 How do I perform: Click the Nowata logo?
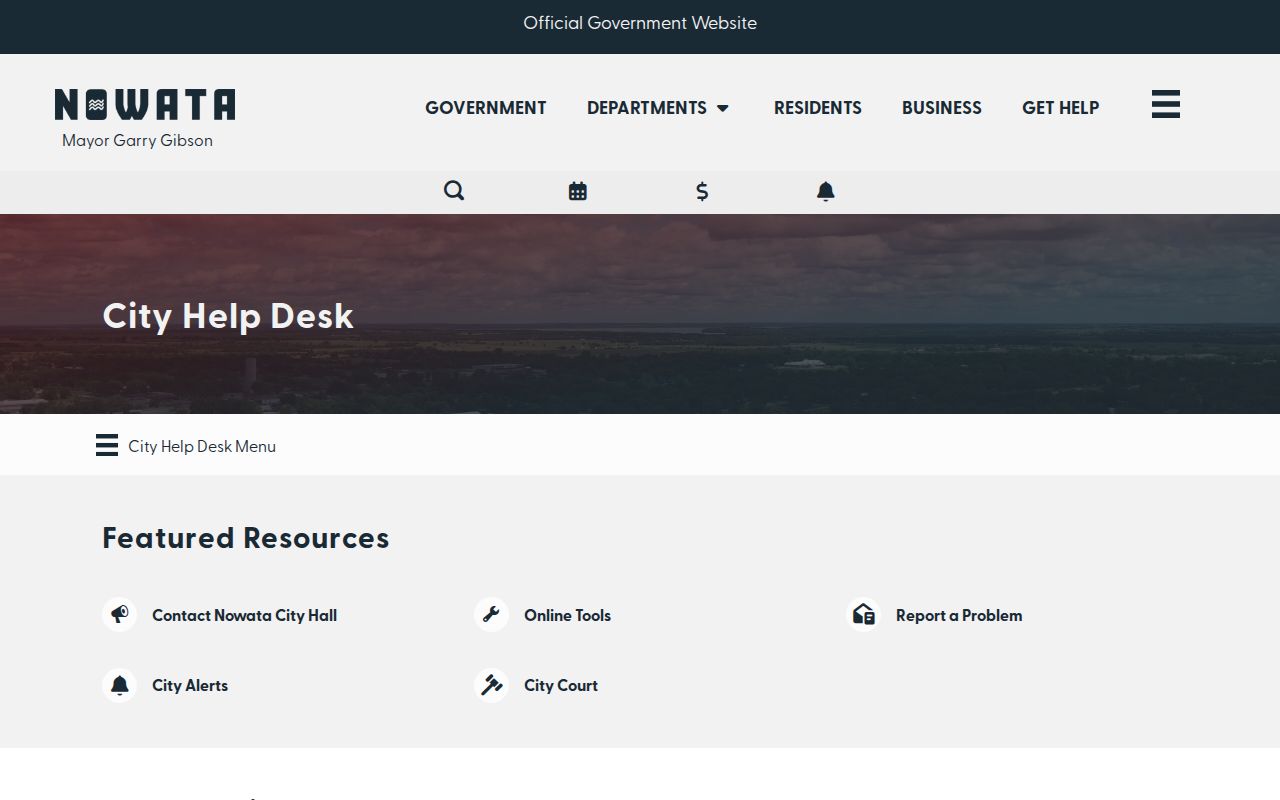click(x=145, y=105)
